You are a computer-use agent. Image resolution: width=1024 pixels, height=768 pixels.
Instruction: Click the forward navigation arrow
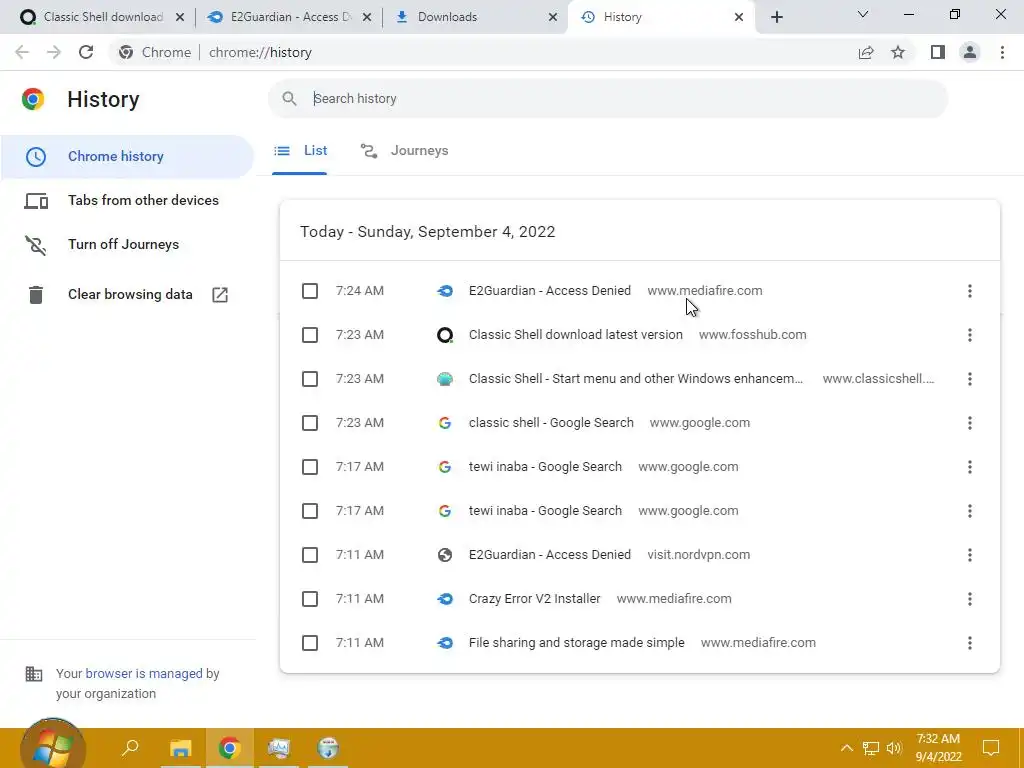[54, 52]
